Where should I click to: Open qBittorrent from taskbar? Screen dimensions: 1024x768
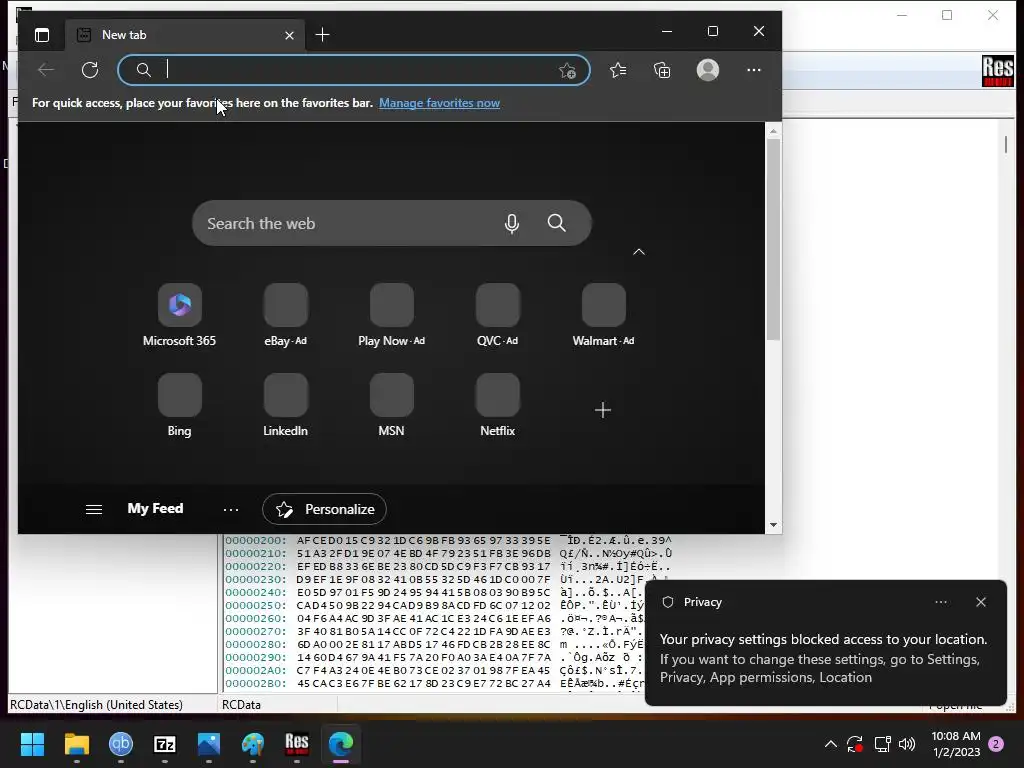121,743
